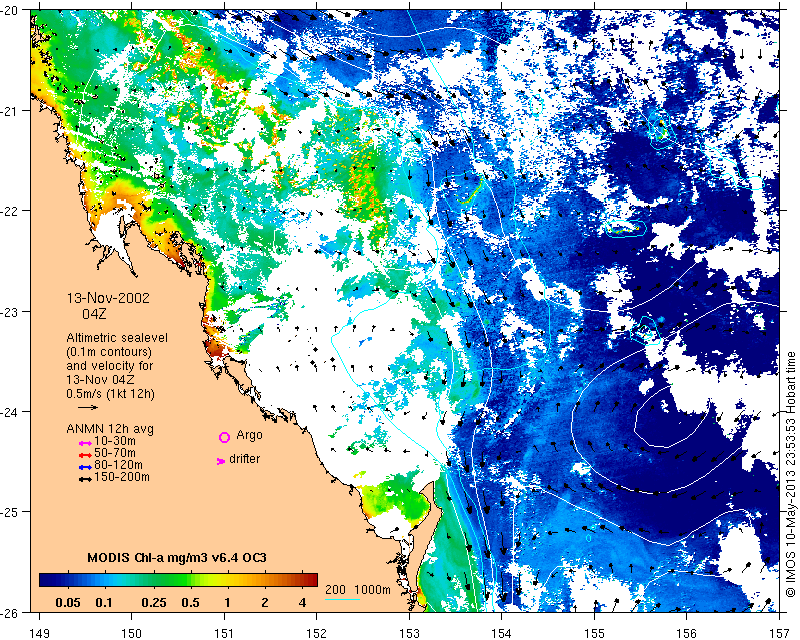Click the '0.05' color bar value
This screenshot has width=800, height=640.
click(x=68, y=603)
